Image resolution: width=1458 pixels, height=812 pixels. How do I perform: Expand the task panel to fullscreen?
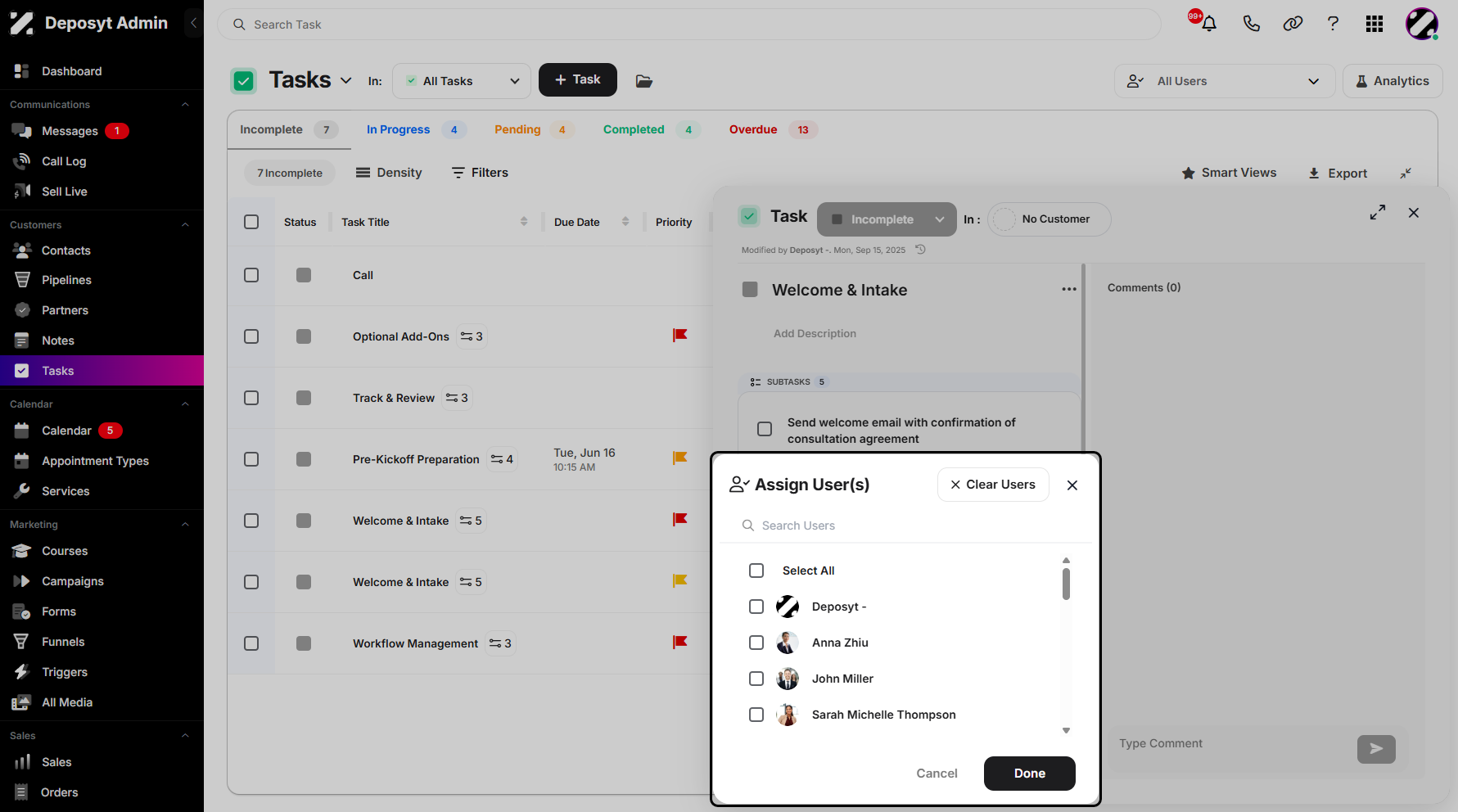point(1378,212)
